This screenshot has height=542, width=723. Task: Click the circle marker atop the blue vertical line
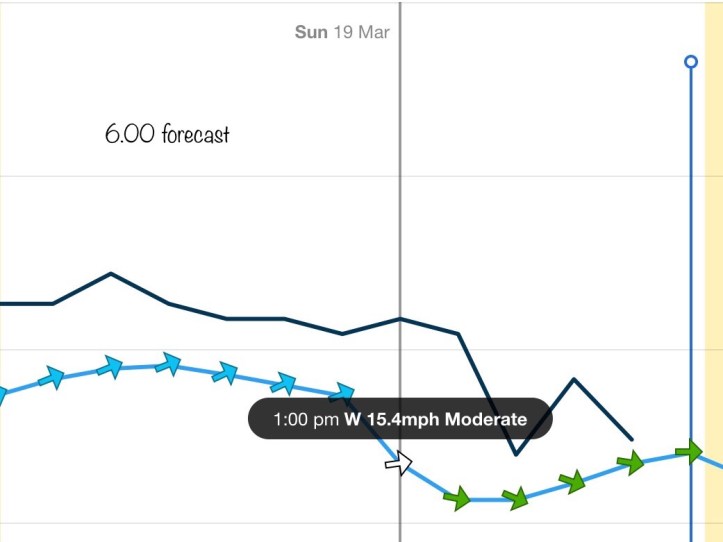click(690, 62)
